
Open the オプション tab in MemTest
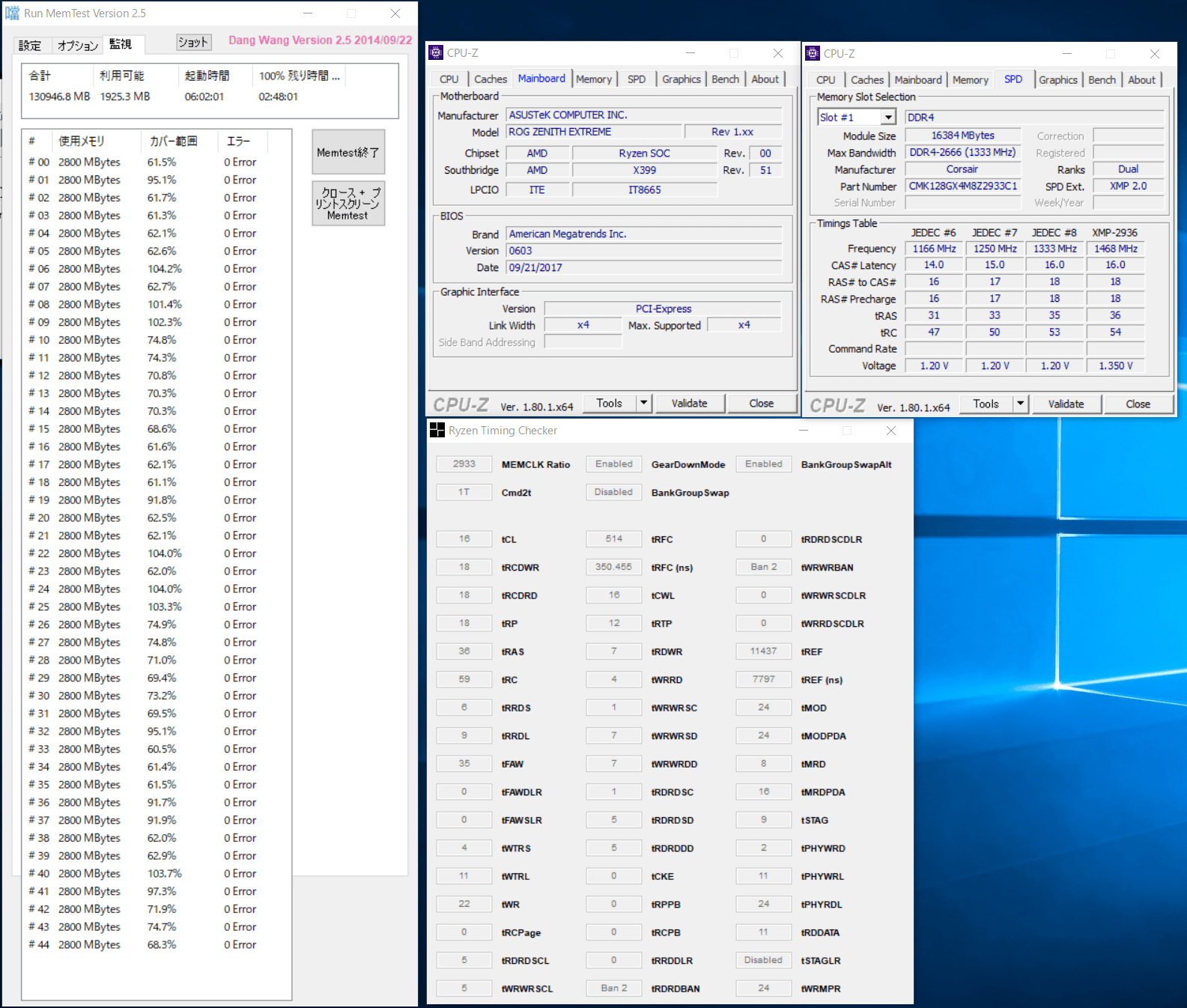point(78,46)
